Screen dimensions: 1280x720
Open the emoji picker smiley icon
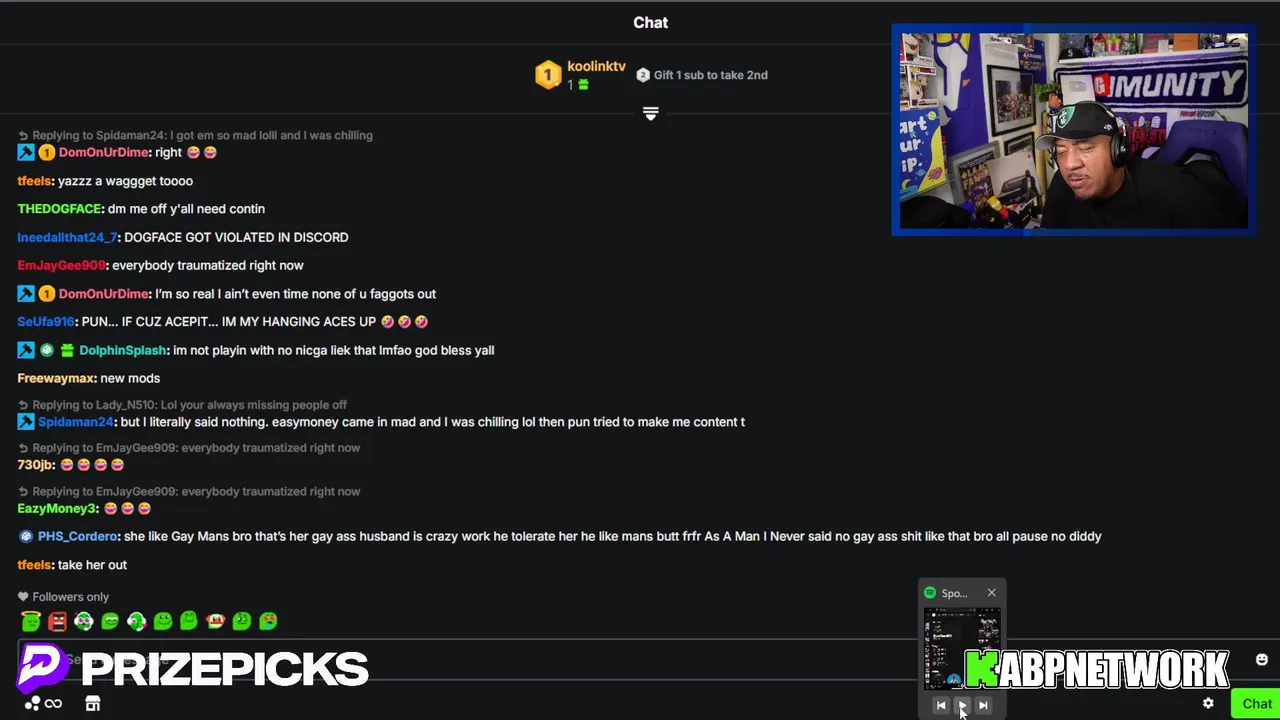click(x=1262, y=660)
